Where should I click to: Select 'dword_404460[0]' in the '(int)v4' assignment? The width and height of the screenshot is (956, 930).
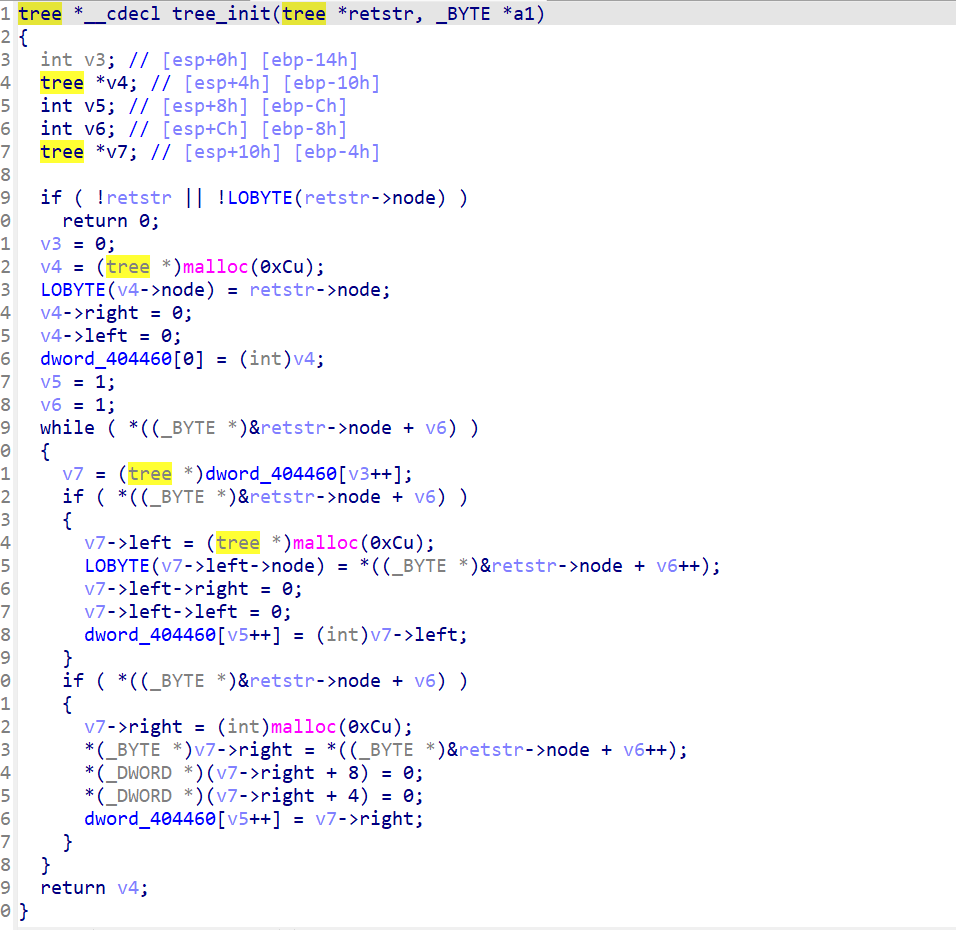tap(121, 359)
